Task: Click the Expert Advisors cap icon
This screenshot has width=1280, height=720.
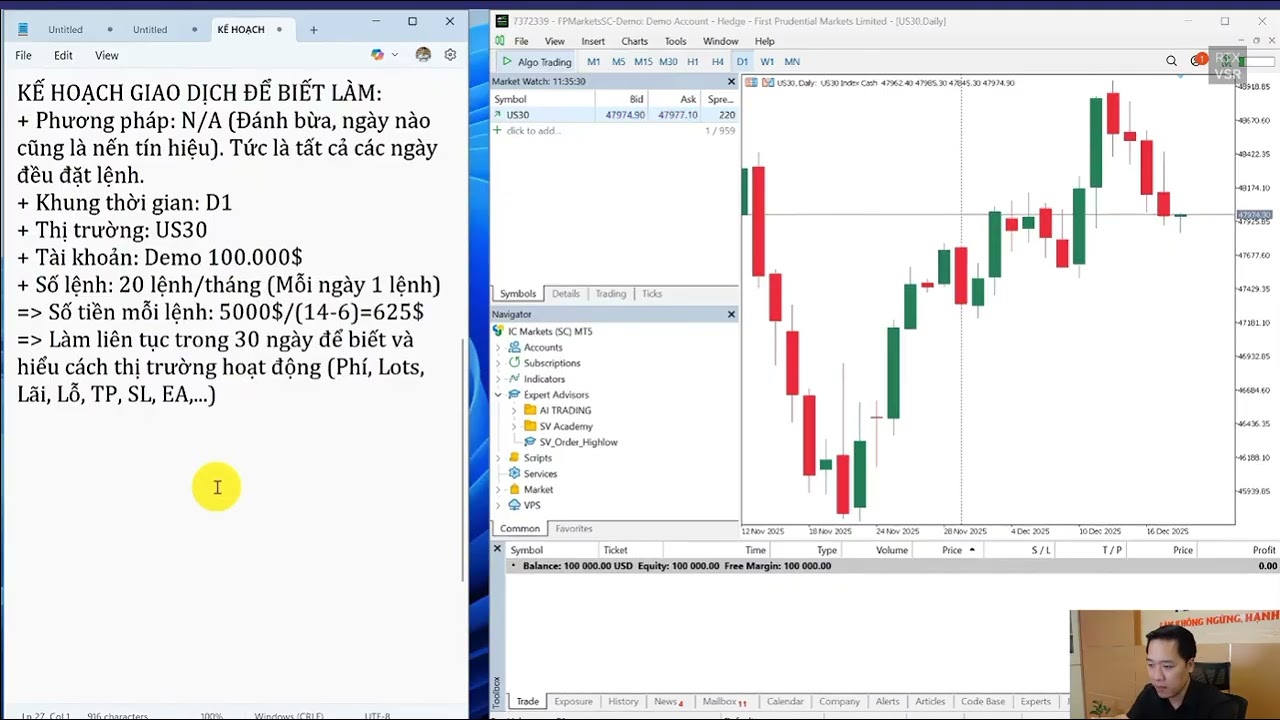Action: [x=514, y=395]
